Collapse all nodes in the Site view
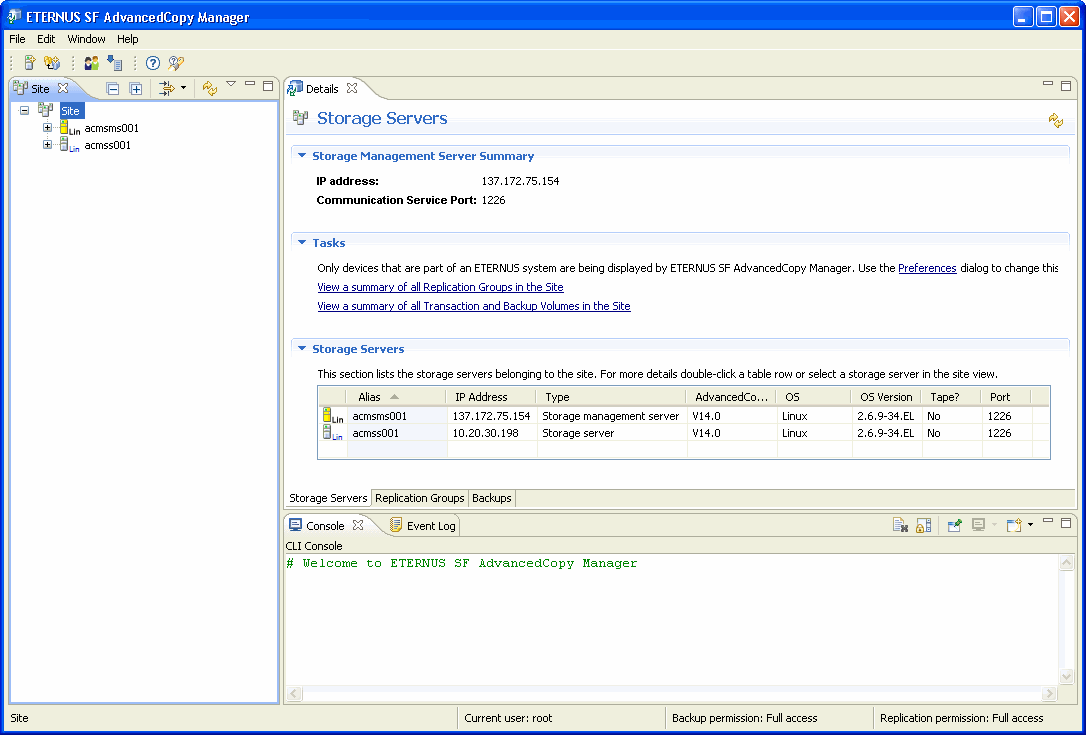Screen dimensions: 1086x735 (x=113, y=89)
